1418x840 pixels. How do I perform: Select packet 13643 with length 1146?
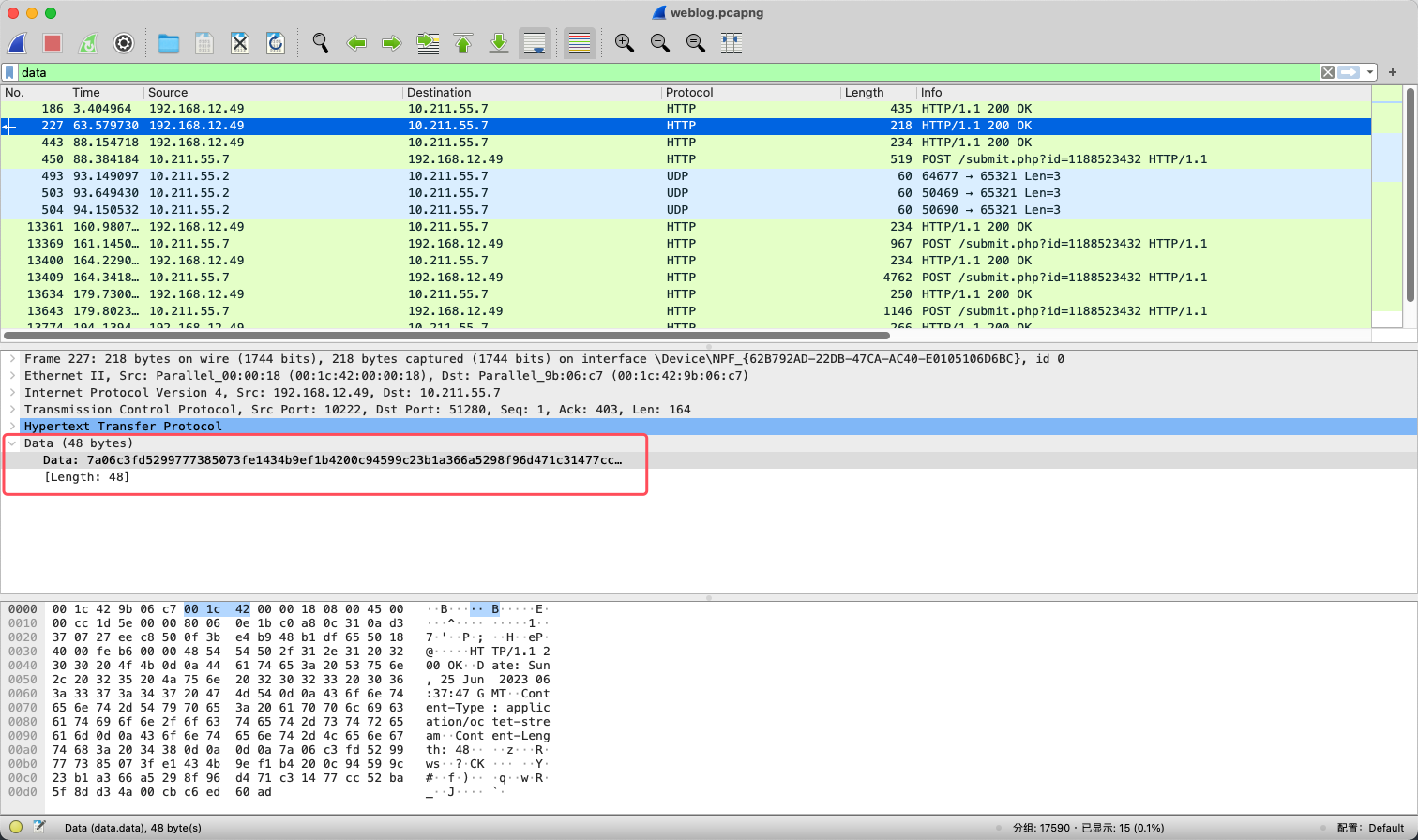coord(686,311)
